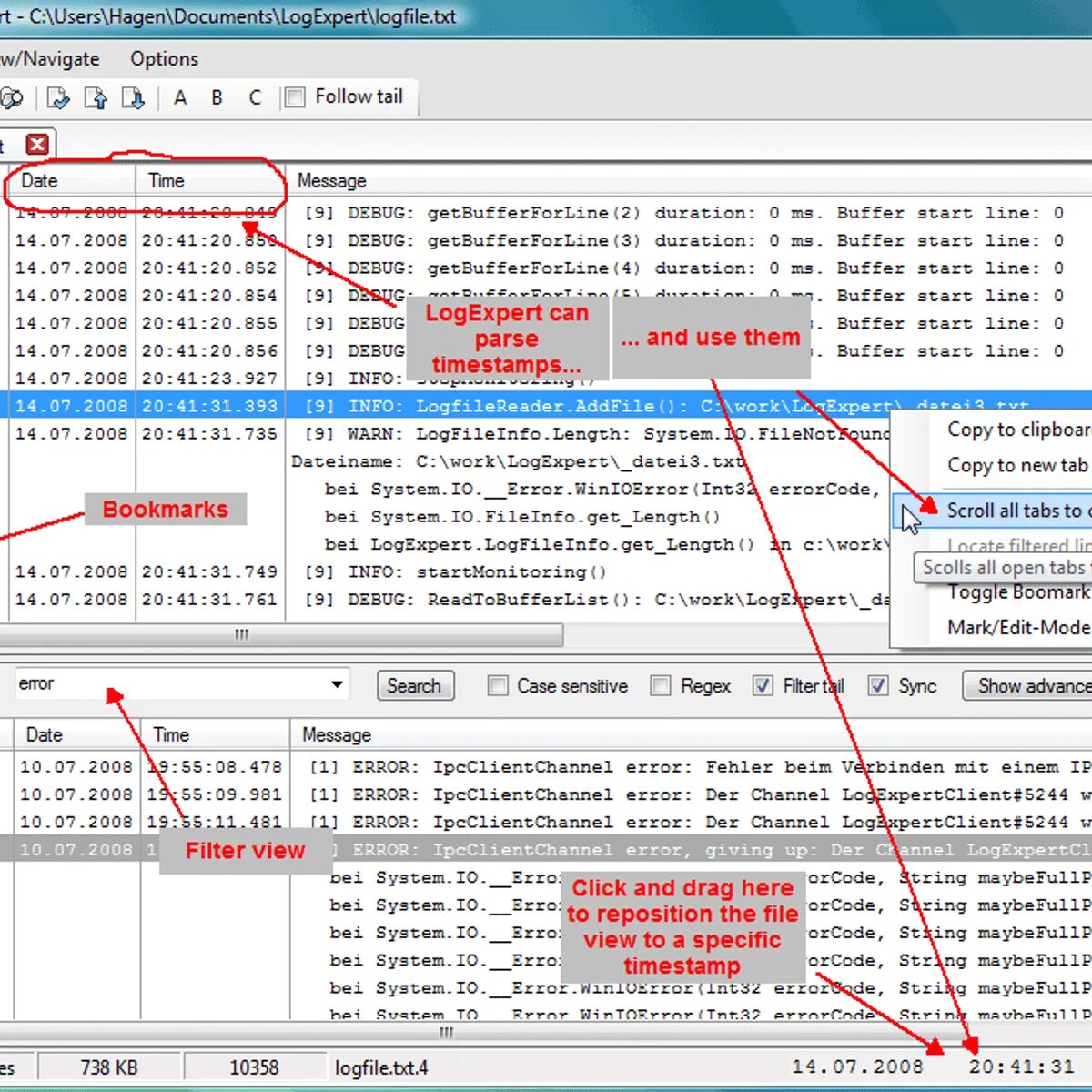1092x1092 pixels.
Task: Click the Message column header in upper log view
Action: pos(689,181)
